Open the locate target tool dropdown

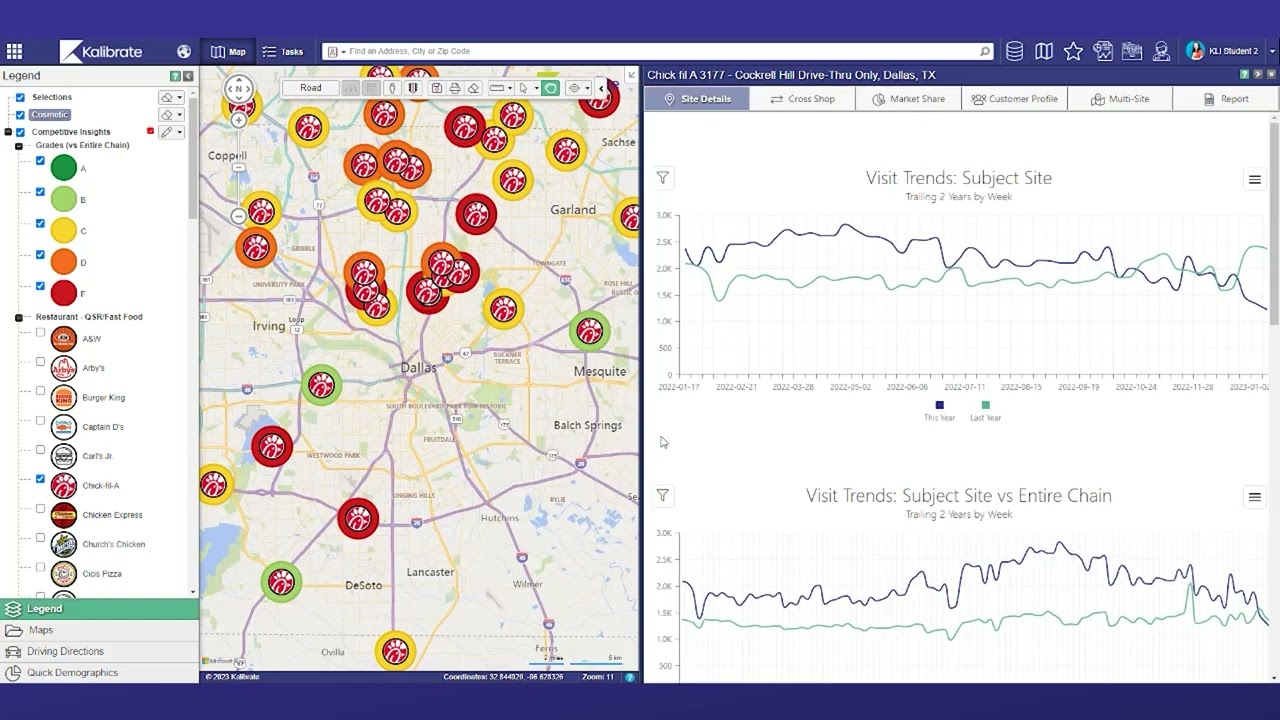pyautogui.click(x=587, y=88)
